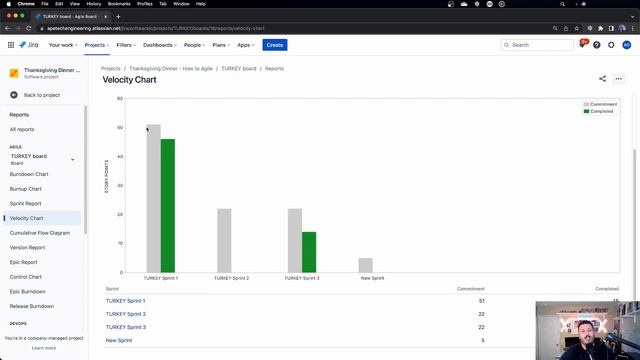This screenshot has height=360, width=640.
Task: Open the Projects dropdown
Action: pos(97,45)
